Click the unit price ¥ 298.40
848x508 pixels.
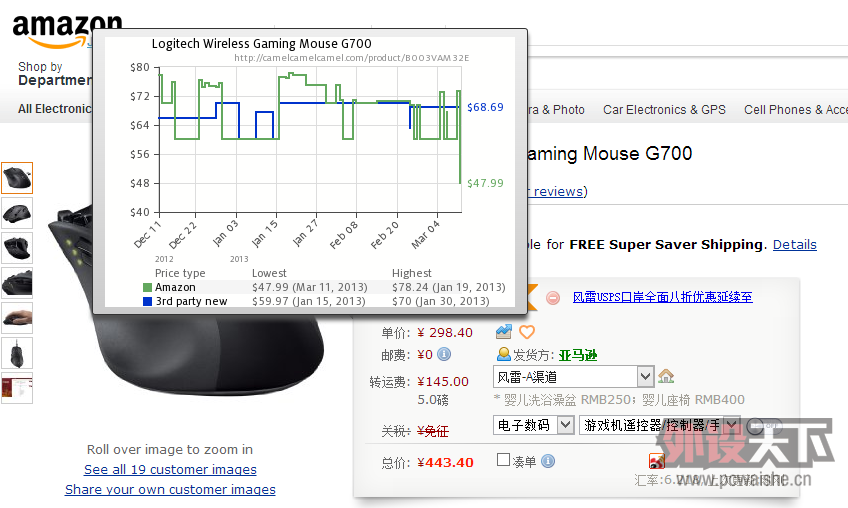click(445, 333)
